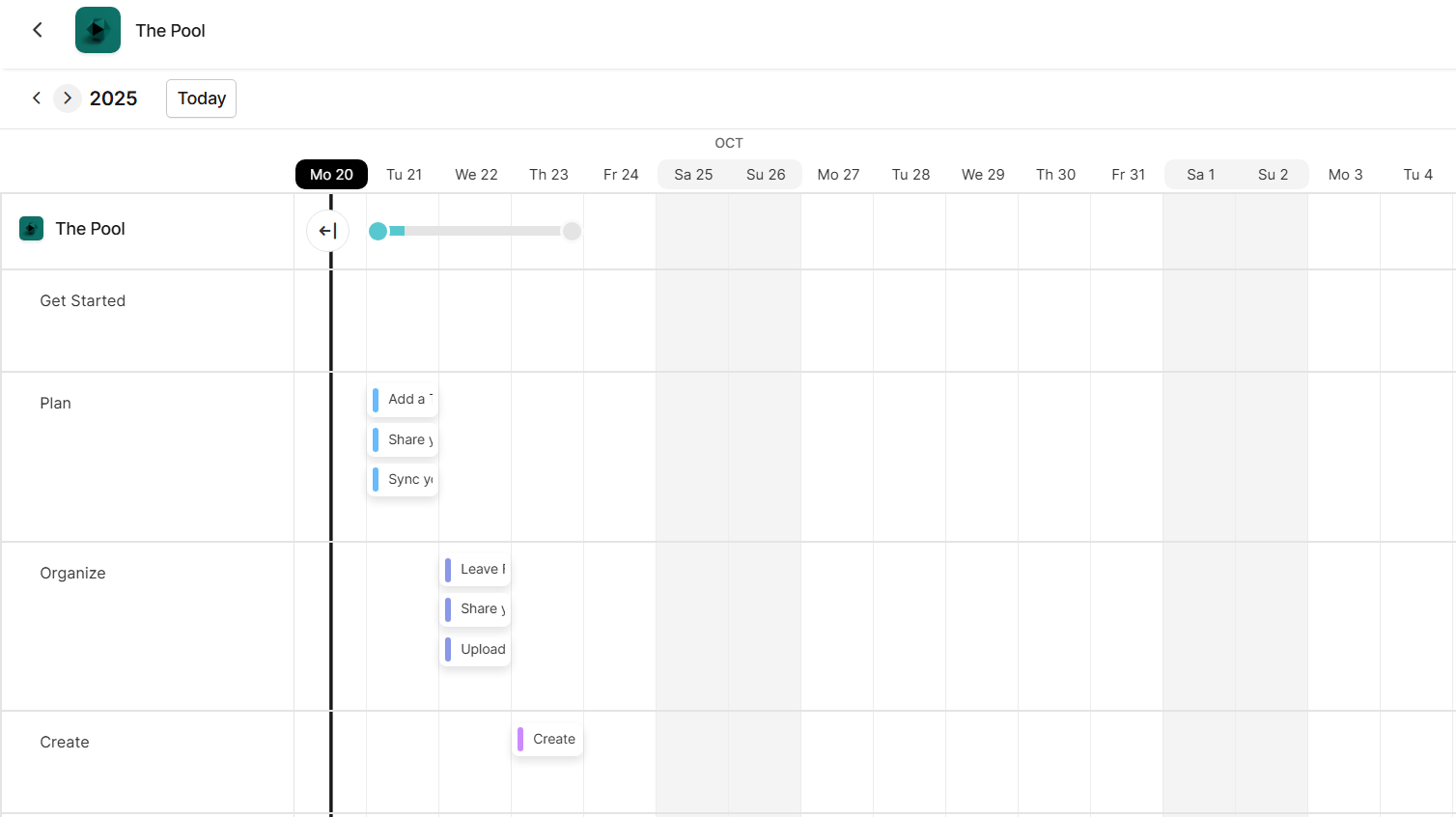
Task: Click The Pool app logo in header
Action: [x=98, y=30]
